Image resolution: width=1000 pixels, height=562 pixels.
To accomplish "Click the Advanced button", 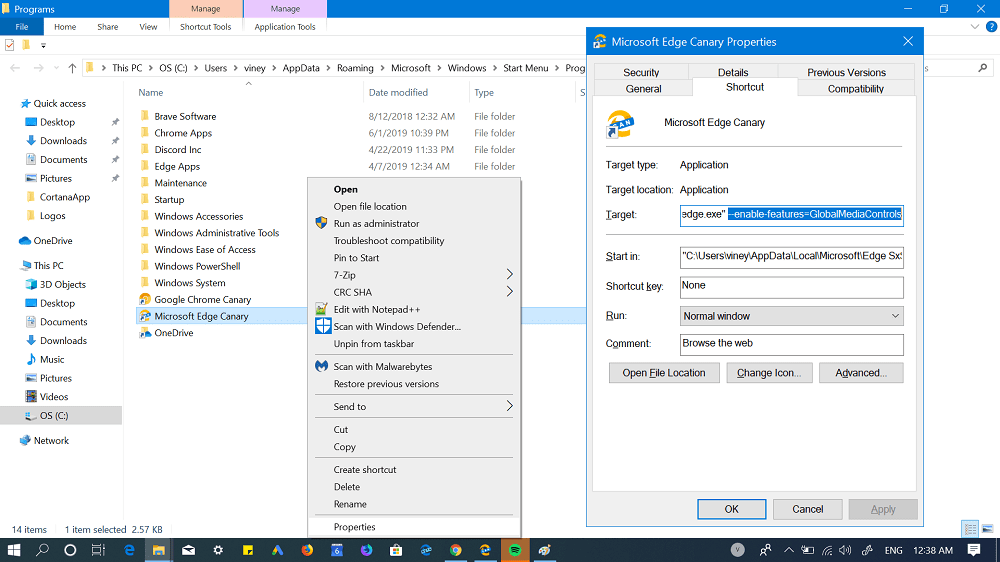I will pos(861,373).
